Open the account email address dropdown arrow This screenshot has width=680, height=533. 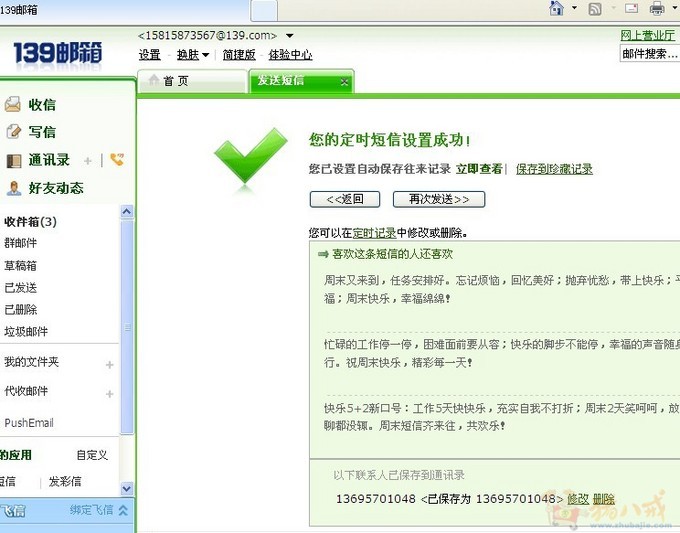coord(290,36)
